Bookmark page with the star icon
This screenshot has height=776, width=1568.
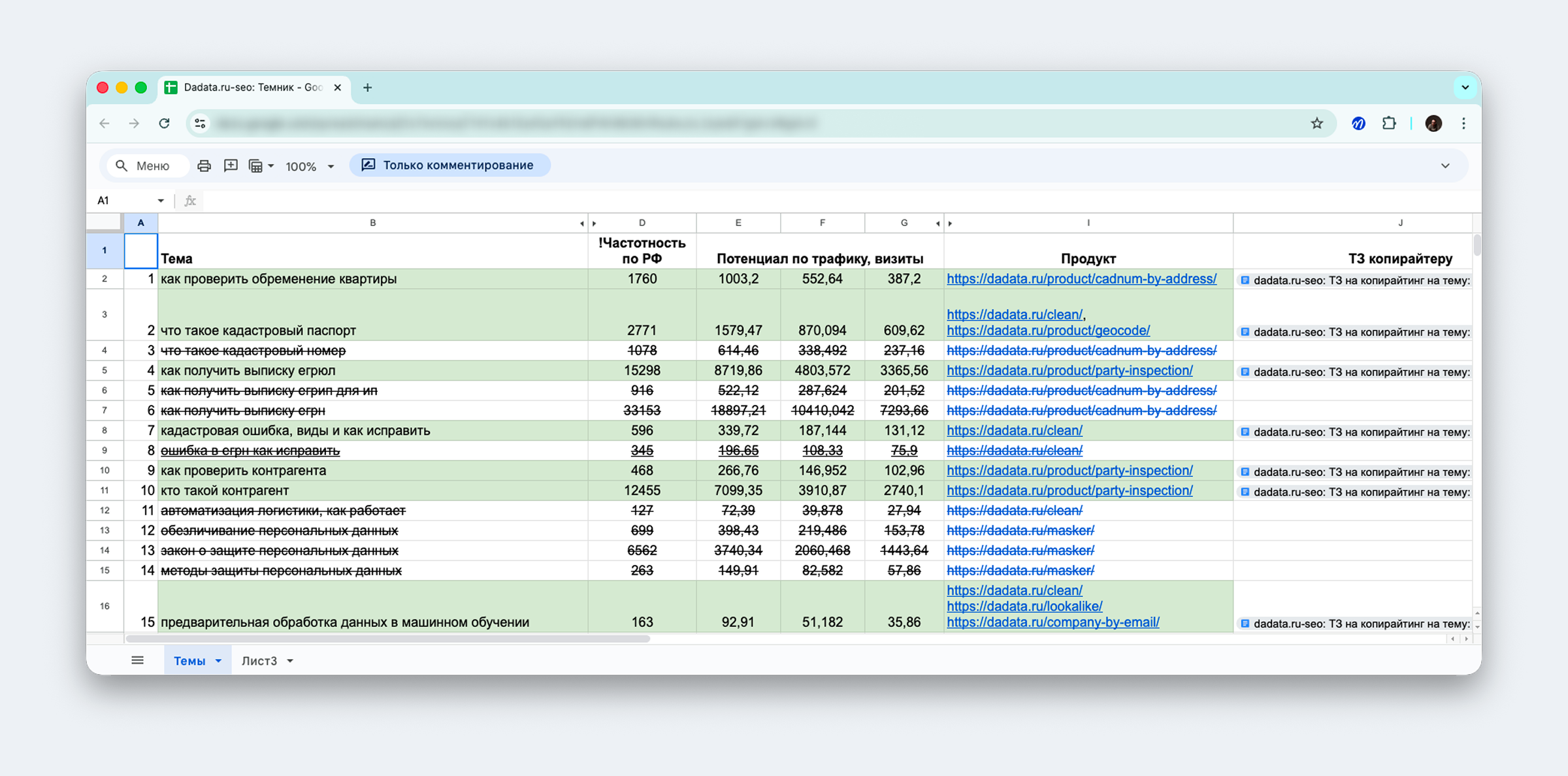point(1316,123)
